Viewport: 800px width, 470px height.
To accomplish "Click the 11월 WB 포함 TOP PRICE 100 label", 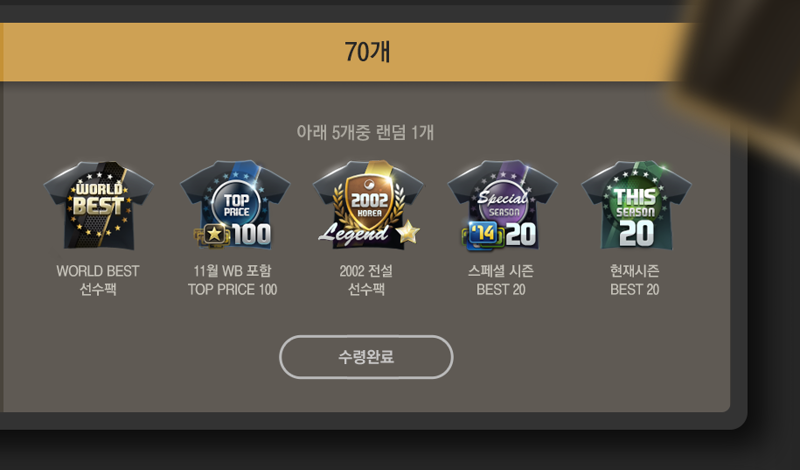I will coord(233,280).
